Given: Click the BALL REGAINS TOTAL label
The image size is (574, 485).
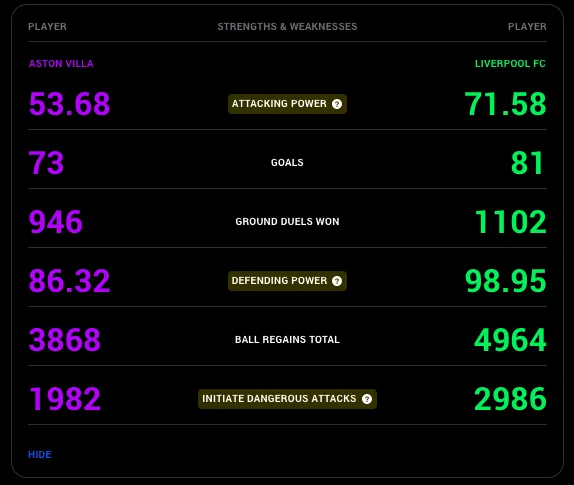Looking at the screenshot, I should 287,340.
